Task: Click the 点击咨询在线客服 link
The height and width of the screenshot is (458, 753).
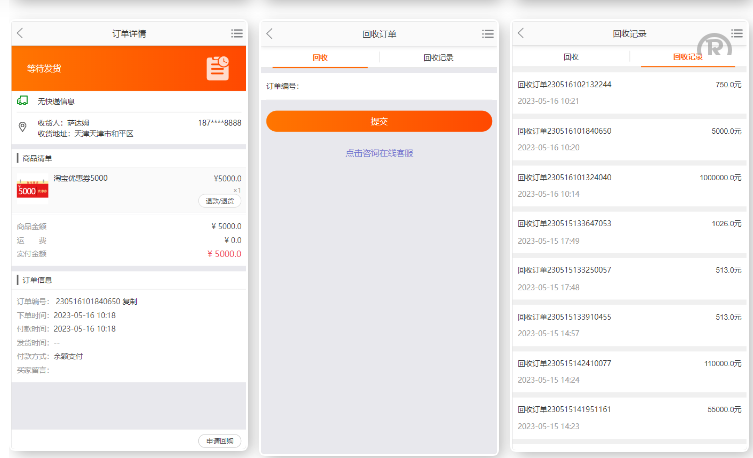Action: click(379, 153)
